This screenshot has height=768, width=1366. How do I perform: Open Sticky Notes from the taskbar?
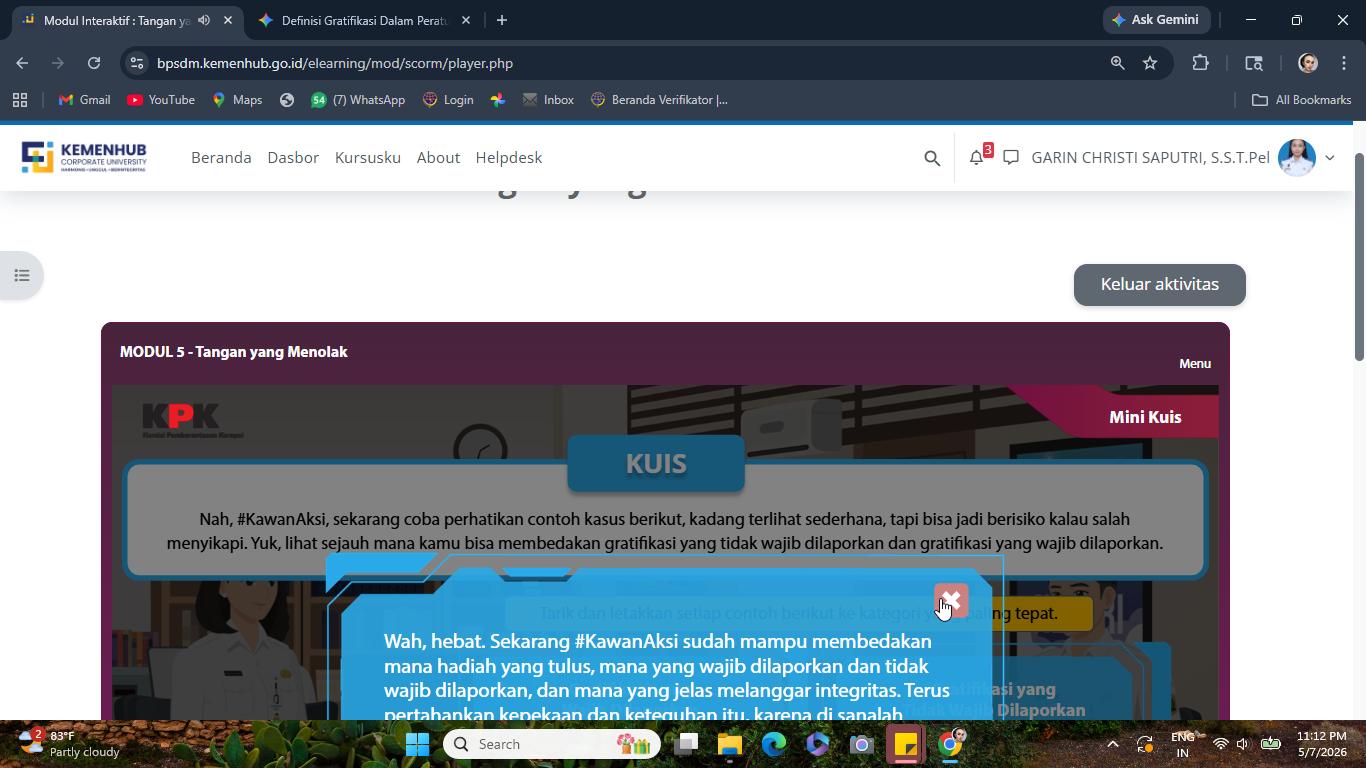[906, 744]
